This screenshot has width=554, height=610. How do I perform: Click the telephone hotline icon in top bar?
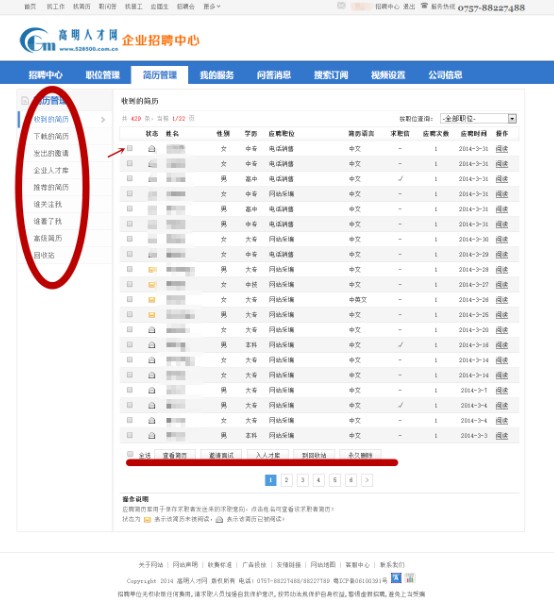click(x=424, y=6)
